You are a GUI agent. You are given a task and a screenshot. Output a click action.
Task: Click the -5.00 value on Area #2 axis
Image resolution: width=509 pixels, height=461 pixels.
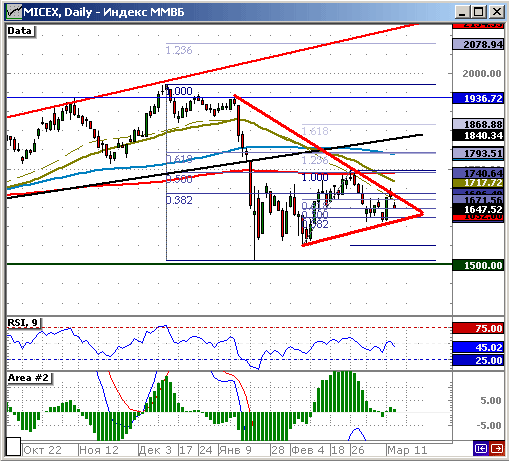pos(488,425)
